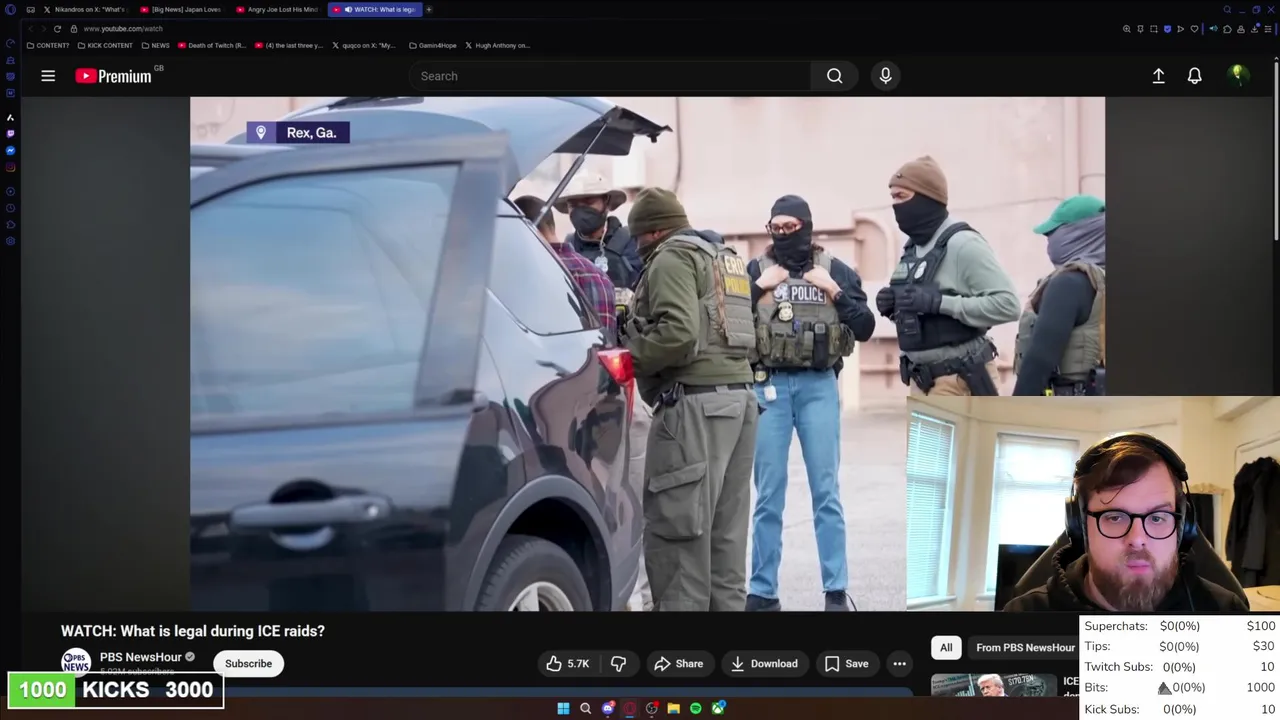Open the YouTube create upload icon

[1158, 76]
